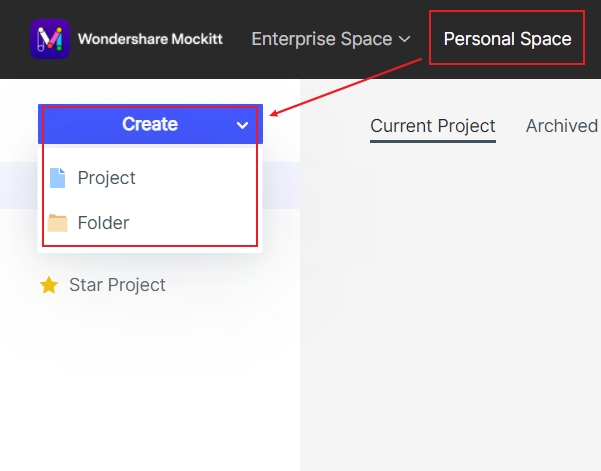The width and height of the screenshot is (601, 471).
Task: Click the Wondershare Mockitt logo icon
Action: 50,39
